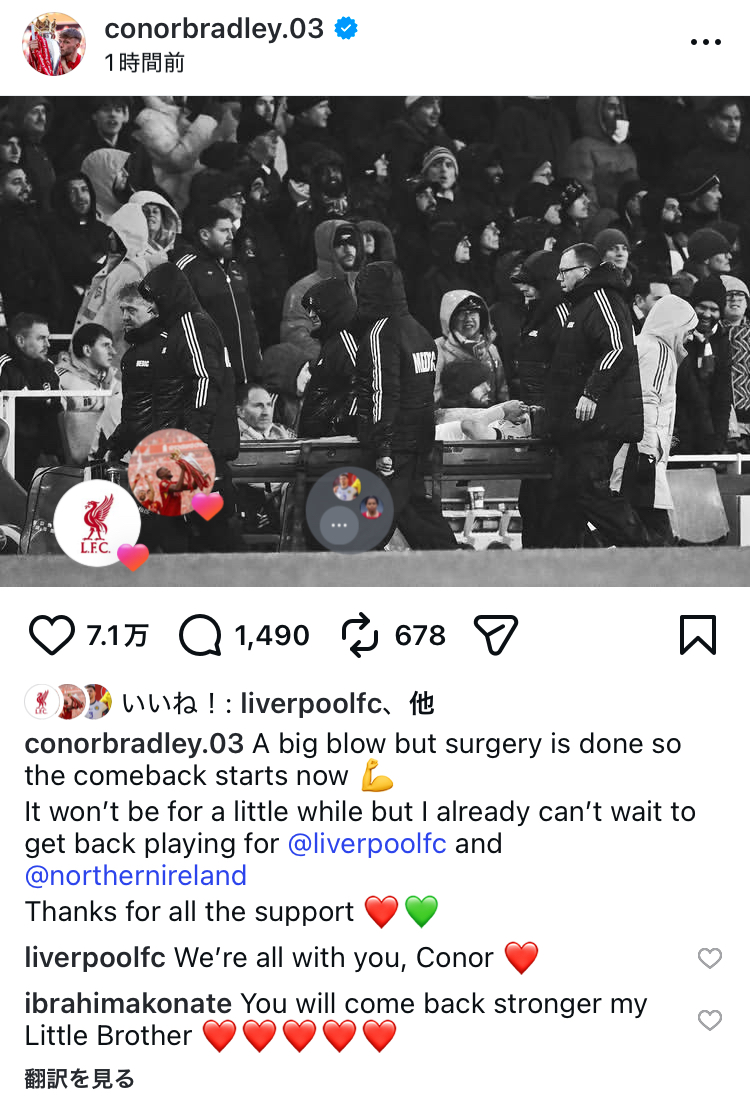The width and height of the screenshot is (750, 1100).
Task: Tap the repost arrows icon
Action: (x=360, y=636)
